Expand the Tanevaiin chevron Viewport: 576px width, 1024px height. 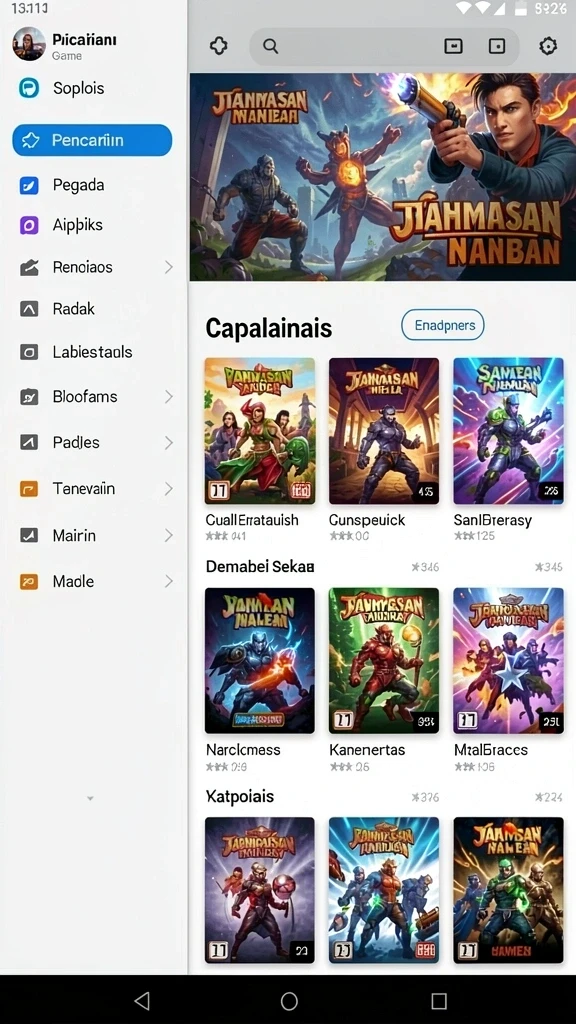168,488
